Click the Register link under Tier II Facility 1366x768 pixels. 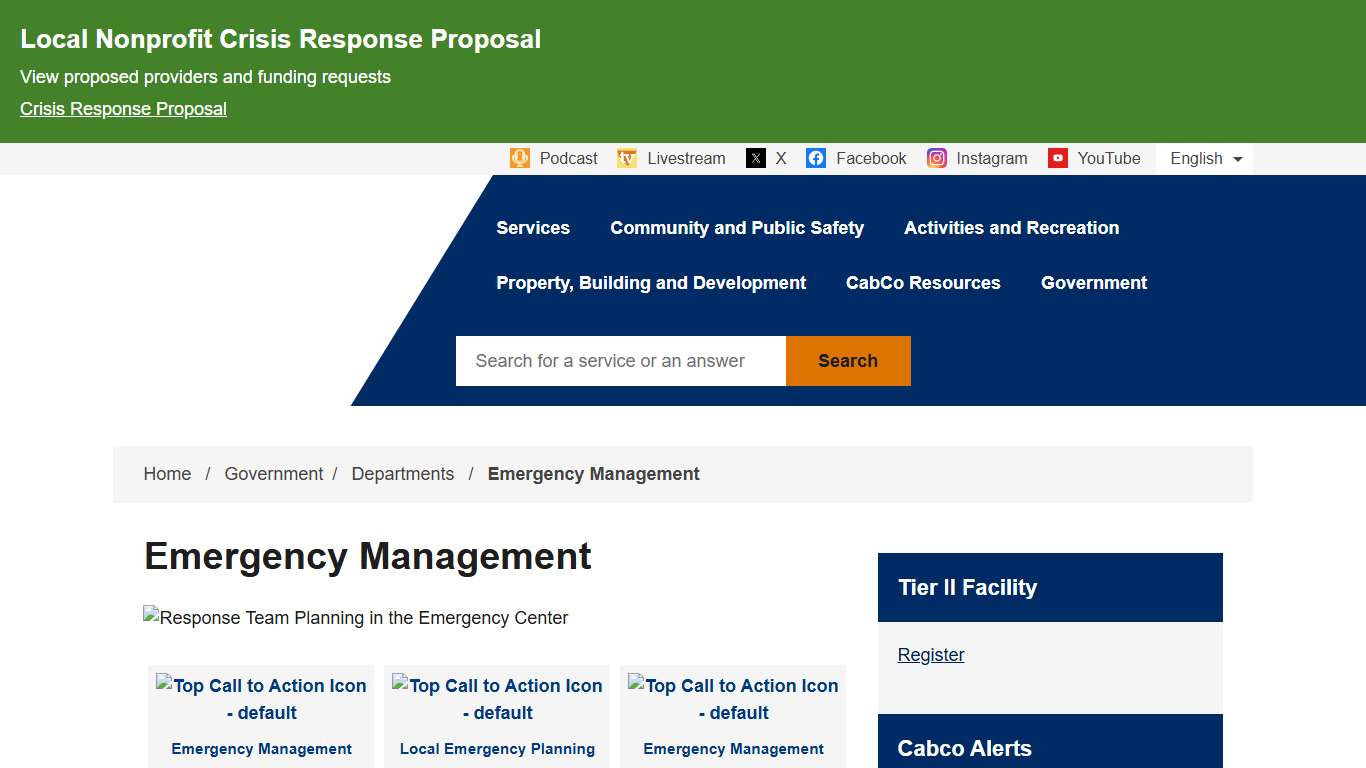(x=931, y=654)
